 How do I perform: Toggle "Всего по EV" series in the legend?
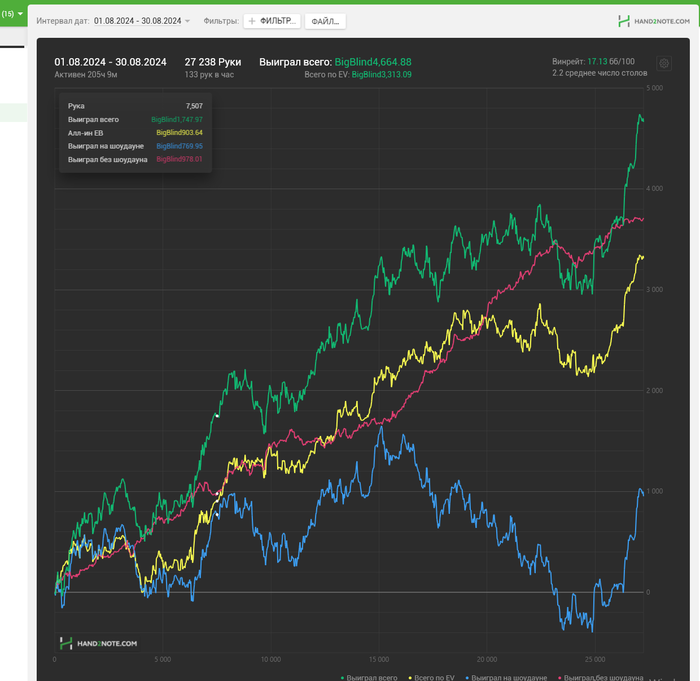[432, 677]
